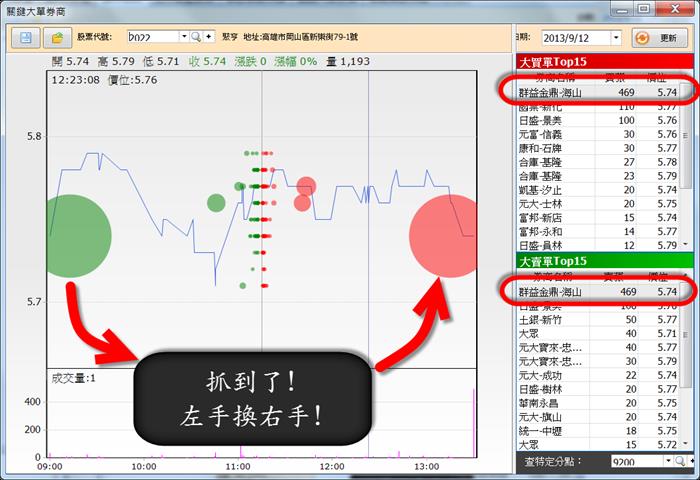This screenshot has height=480, width=700.
Task: Select 元大寶來-忠… row with quantity 30
Action: point(598,361)
